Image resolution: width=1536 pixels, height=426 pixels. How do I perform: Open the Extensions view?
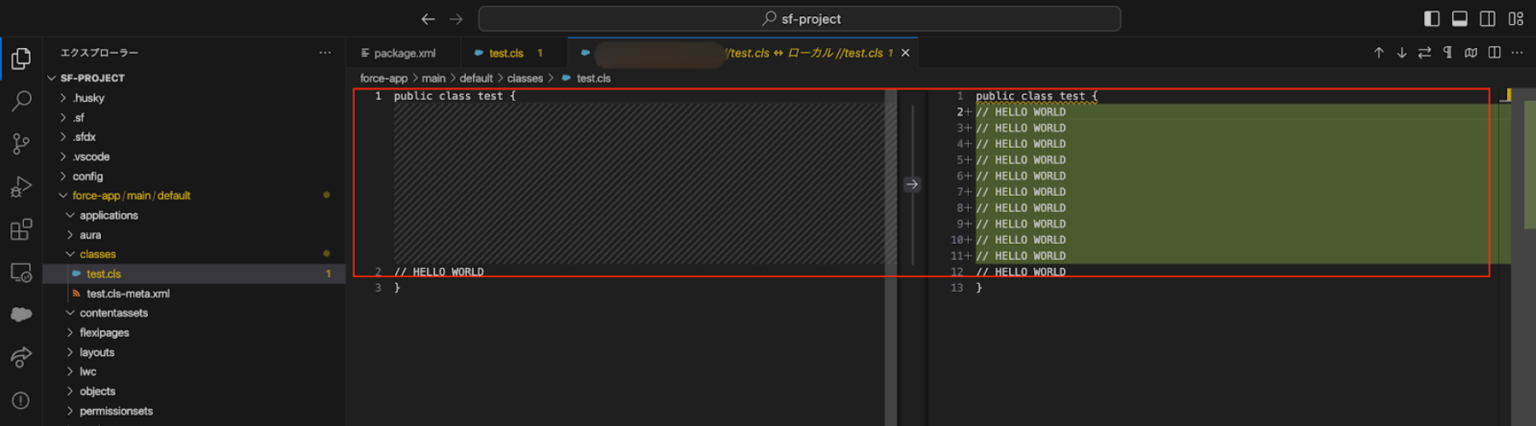pyautogui.click(x=21, y=230)
